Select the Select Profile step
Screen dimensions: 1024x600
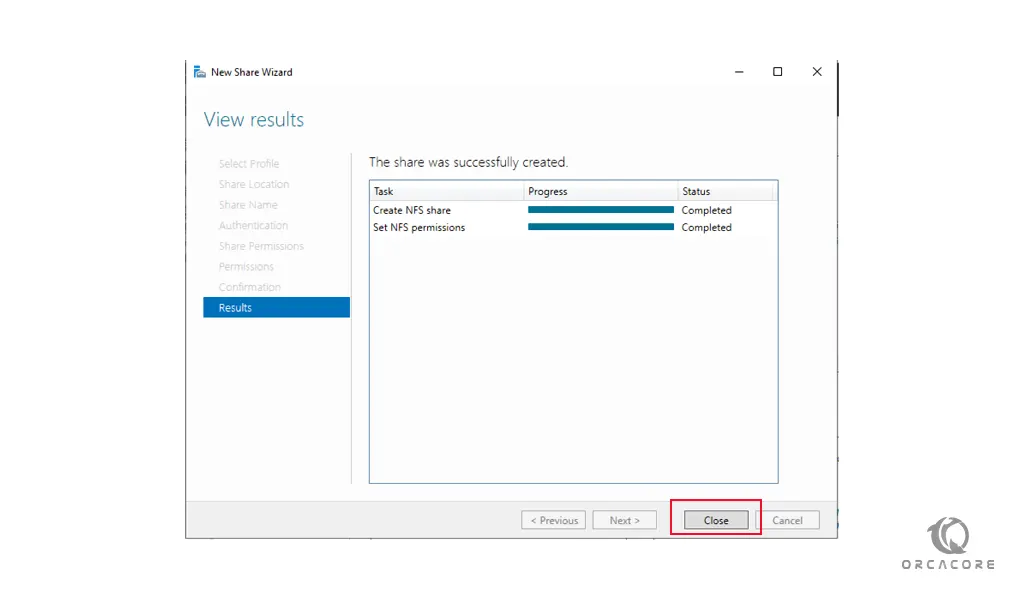[x=249, y=164]
